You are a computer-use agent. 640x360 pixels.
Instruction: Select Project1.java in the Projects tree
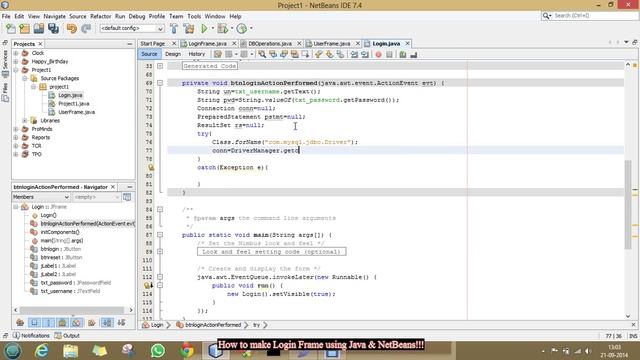coord(73,104)
